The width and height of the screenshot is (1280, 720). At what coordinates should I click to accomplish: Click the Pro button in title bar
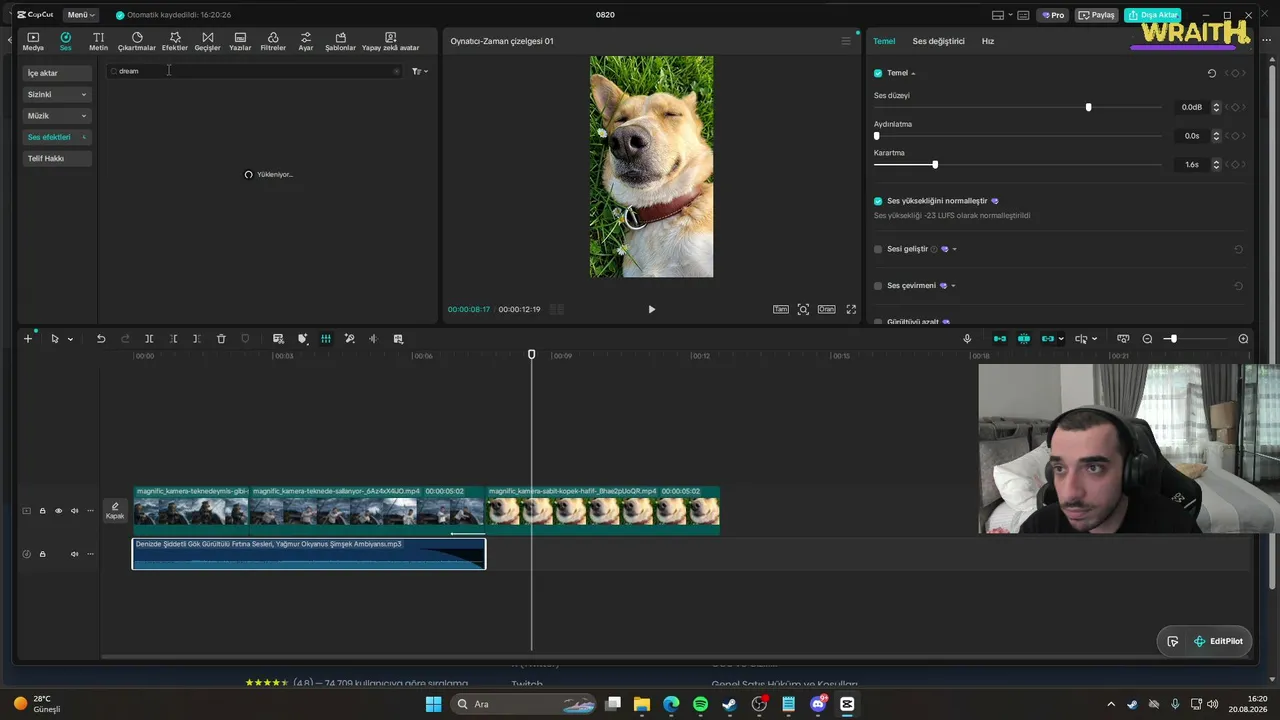[1052, 15]
